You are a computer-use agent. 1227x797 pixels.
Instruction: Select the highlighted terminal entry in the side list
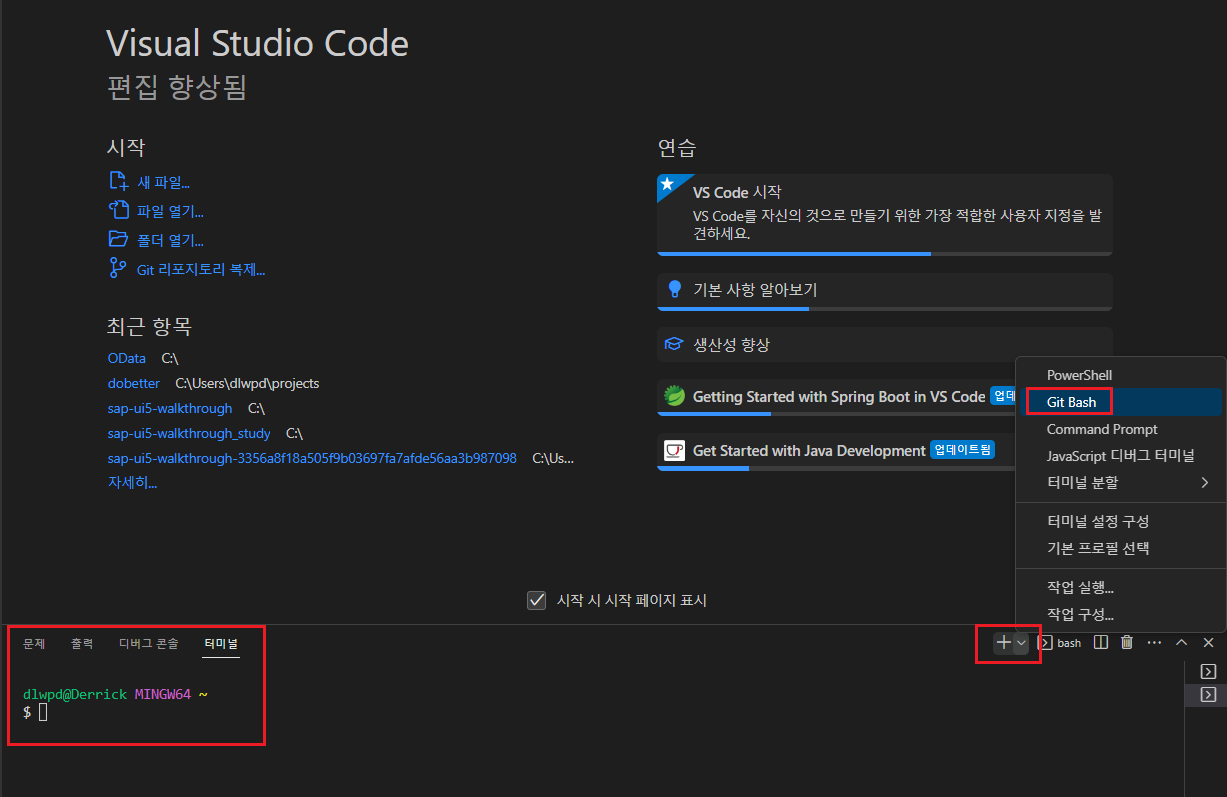(1207, 694)
